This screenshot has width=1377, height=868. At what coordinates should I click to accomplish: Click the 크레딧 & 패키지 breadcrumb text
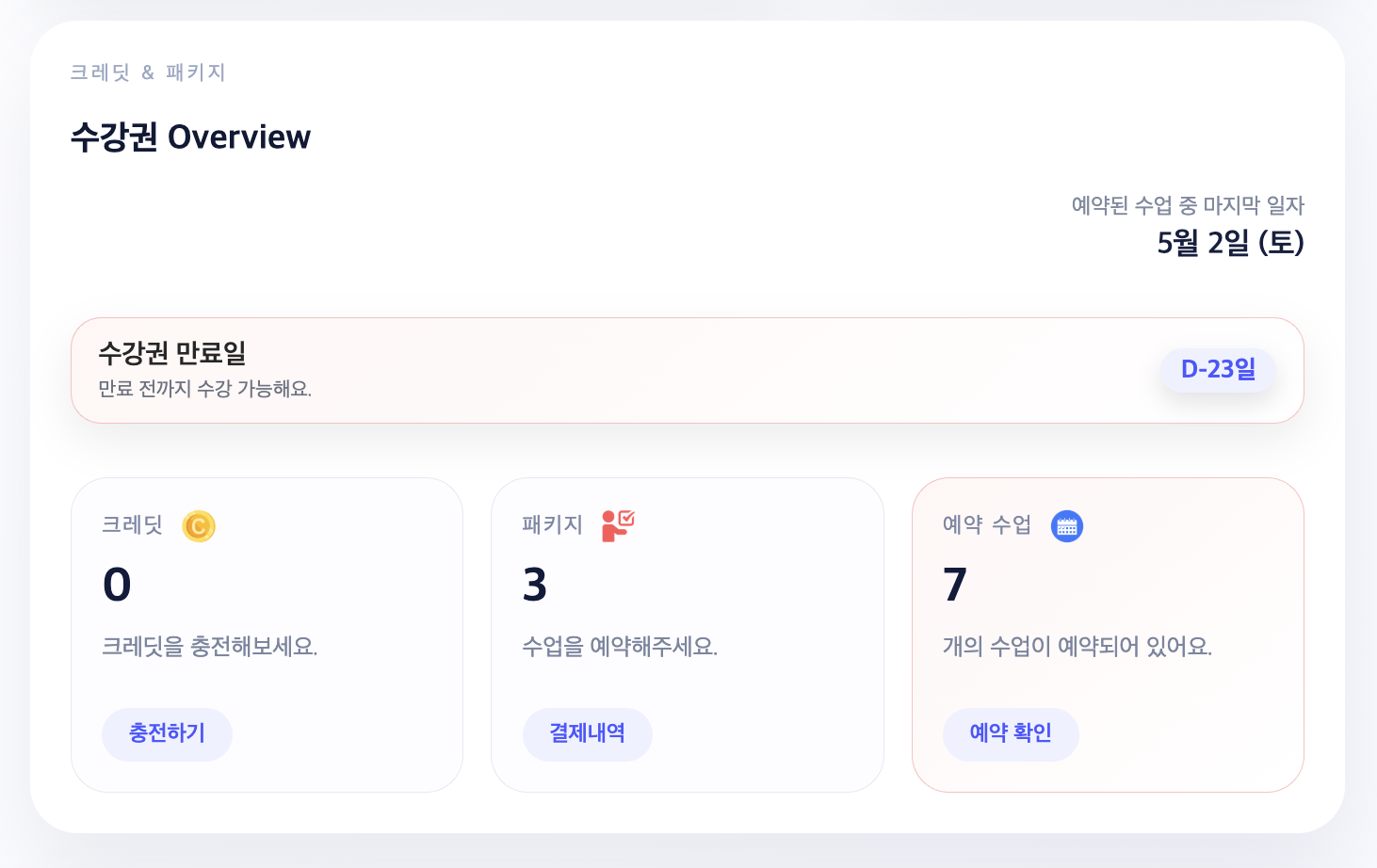coord(148,72)
